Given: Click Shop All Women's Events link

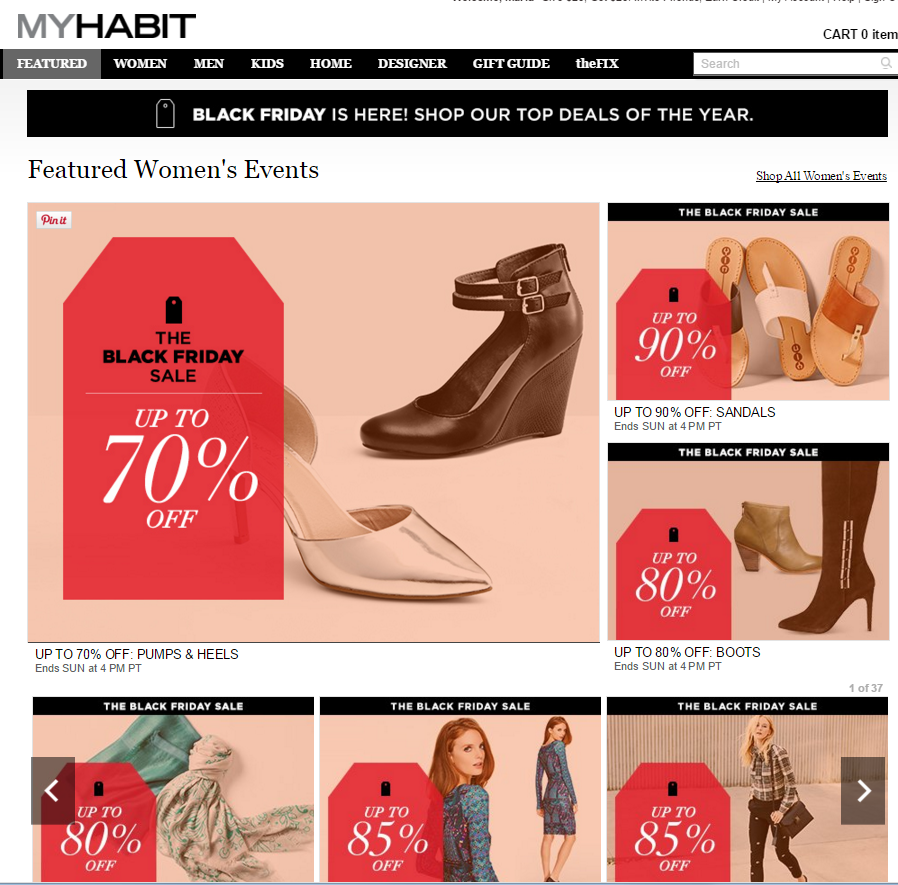Looking at the screenshot, I should 821,176.
